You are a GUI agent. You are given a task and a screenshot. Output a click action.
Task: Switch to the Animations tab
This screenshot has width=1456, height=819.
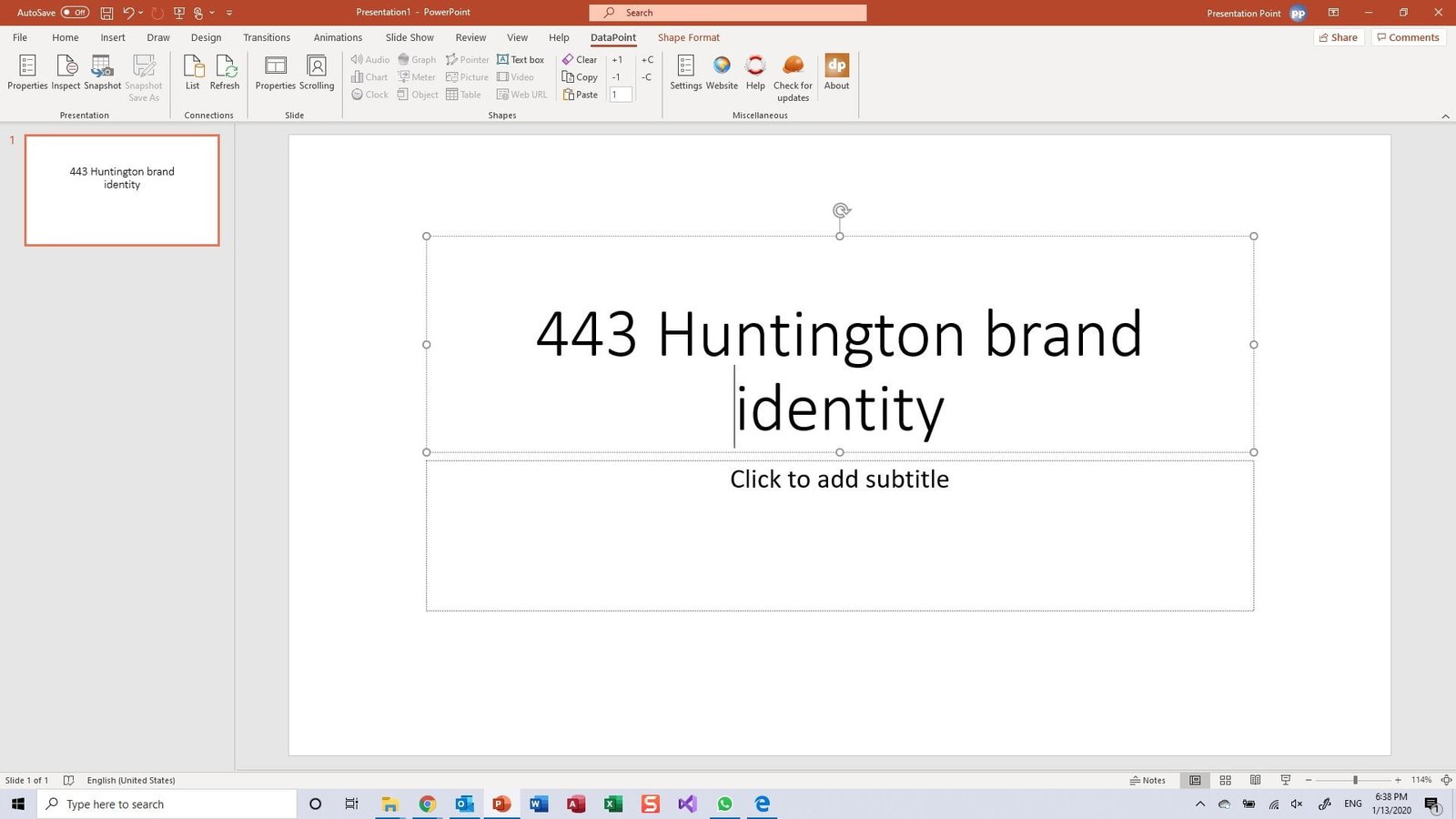pyautogui.click(x=338, y=37)
